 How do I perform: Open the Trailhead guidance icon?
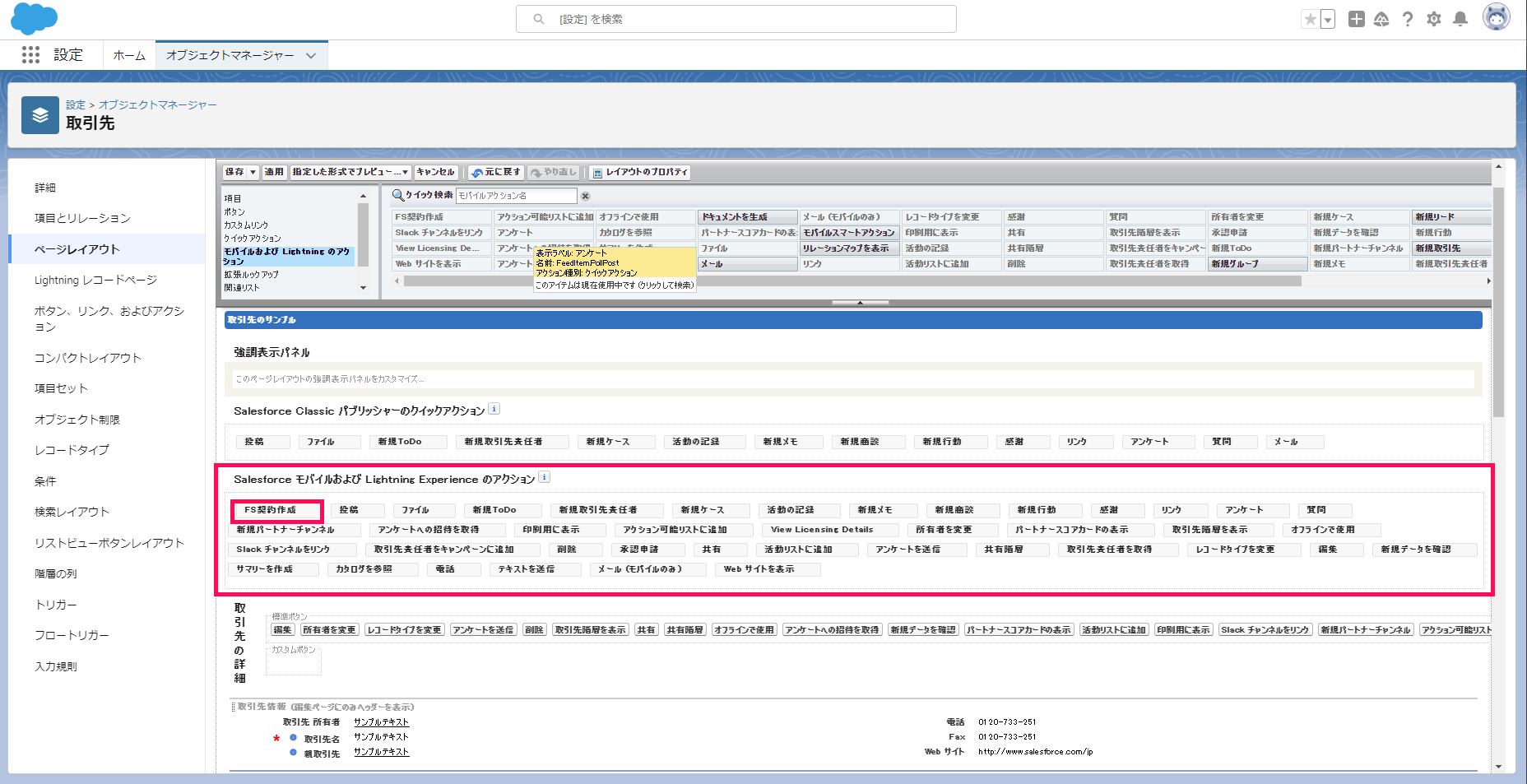pos(1381,19)
